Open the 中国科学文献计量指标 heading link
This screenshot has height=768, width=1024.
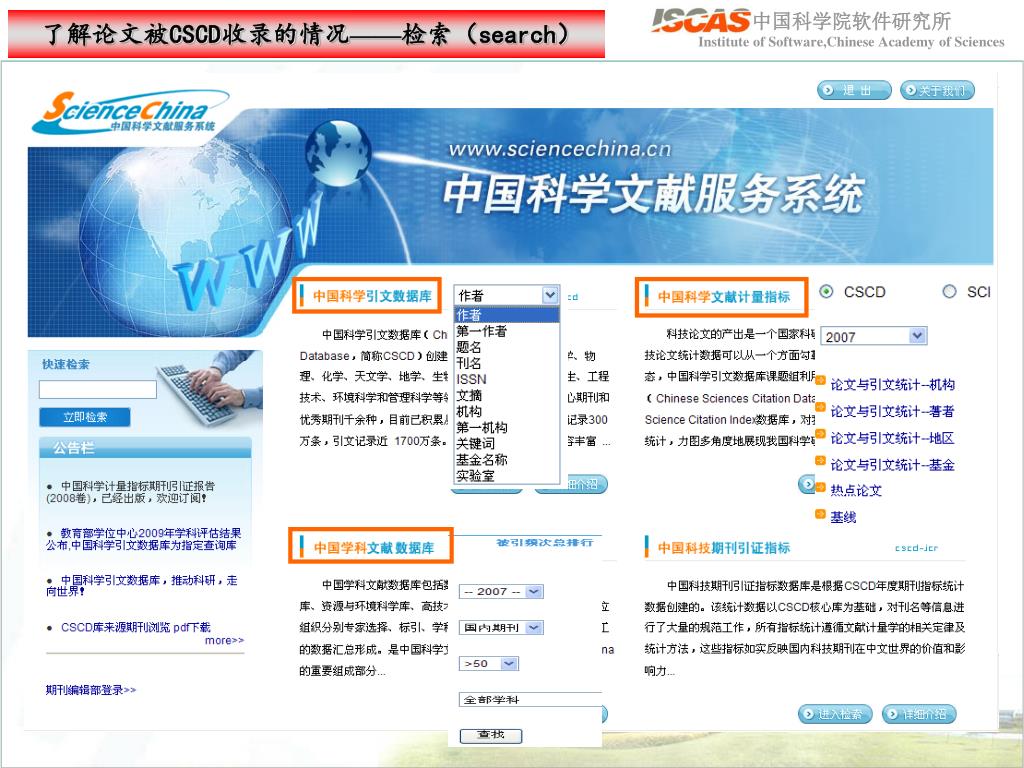pos(724,297)
